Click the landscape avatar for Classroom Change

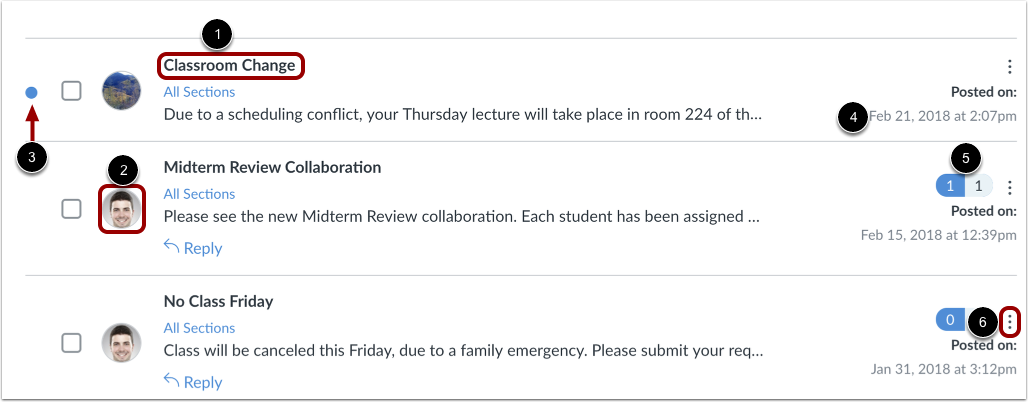(x=121, y=90)
